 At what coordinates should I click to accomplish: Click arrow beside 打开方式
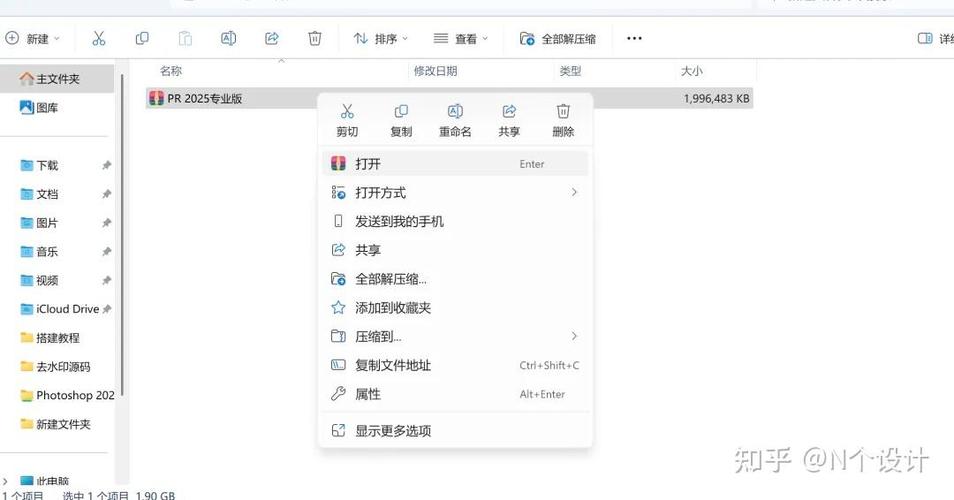click(x=574, y=192)
